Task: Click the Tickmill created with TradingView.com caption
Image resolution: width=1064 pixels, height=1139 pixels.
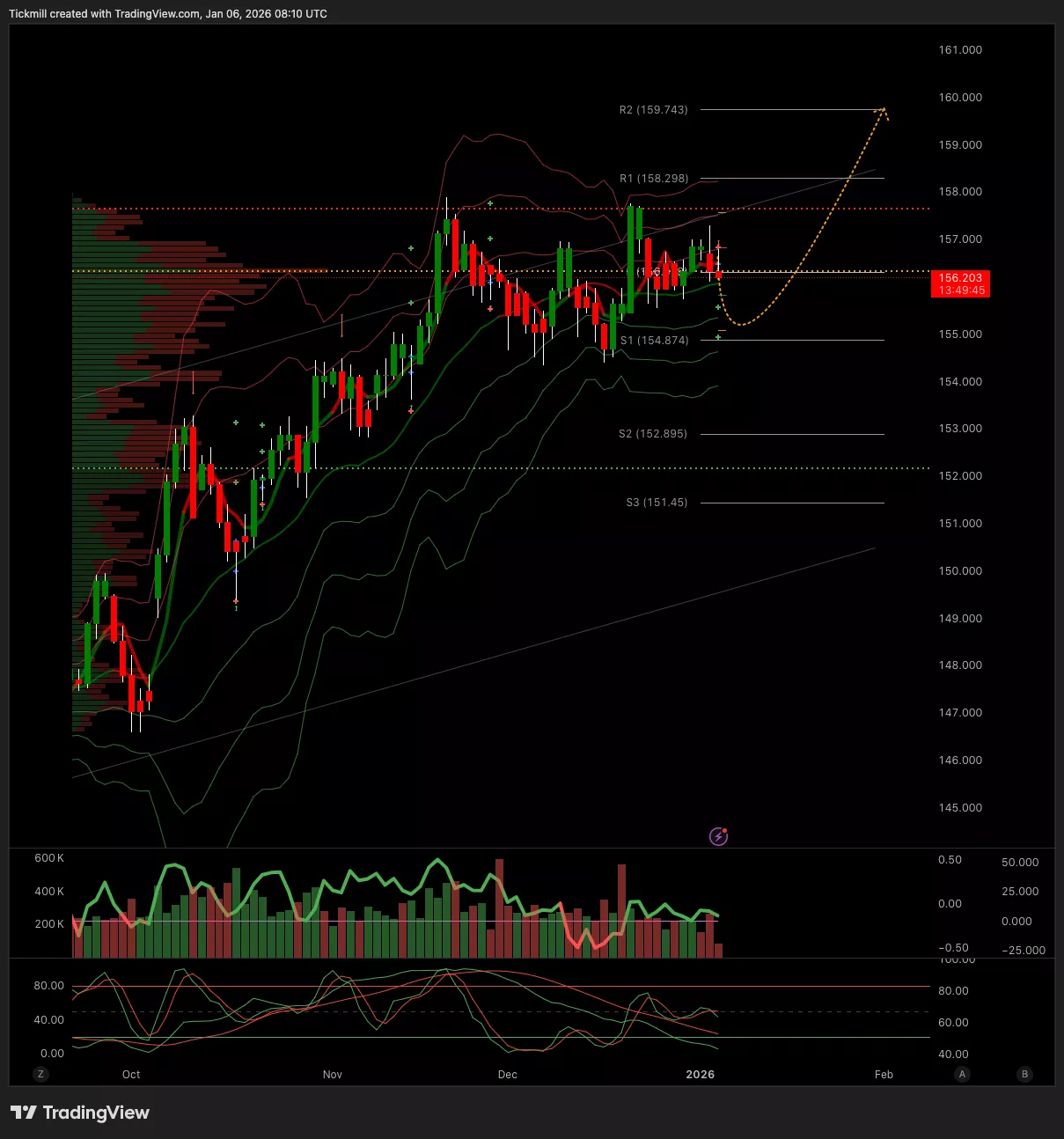Action: 167,14
